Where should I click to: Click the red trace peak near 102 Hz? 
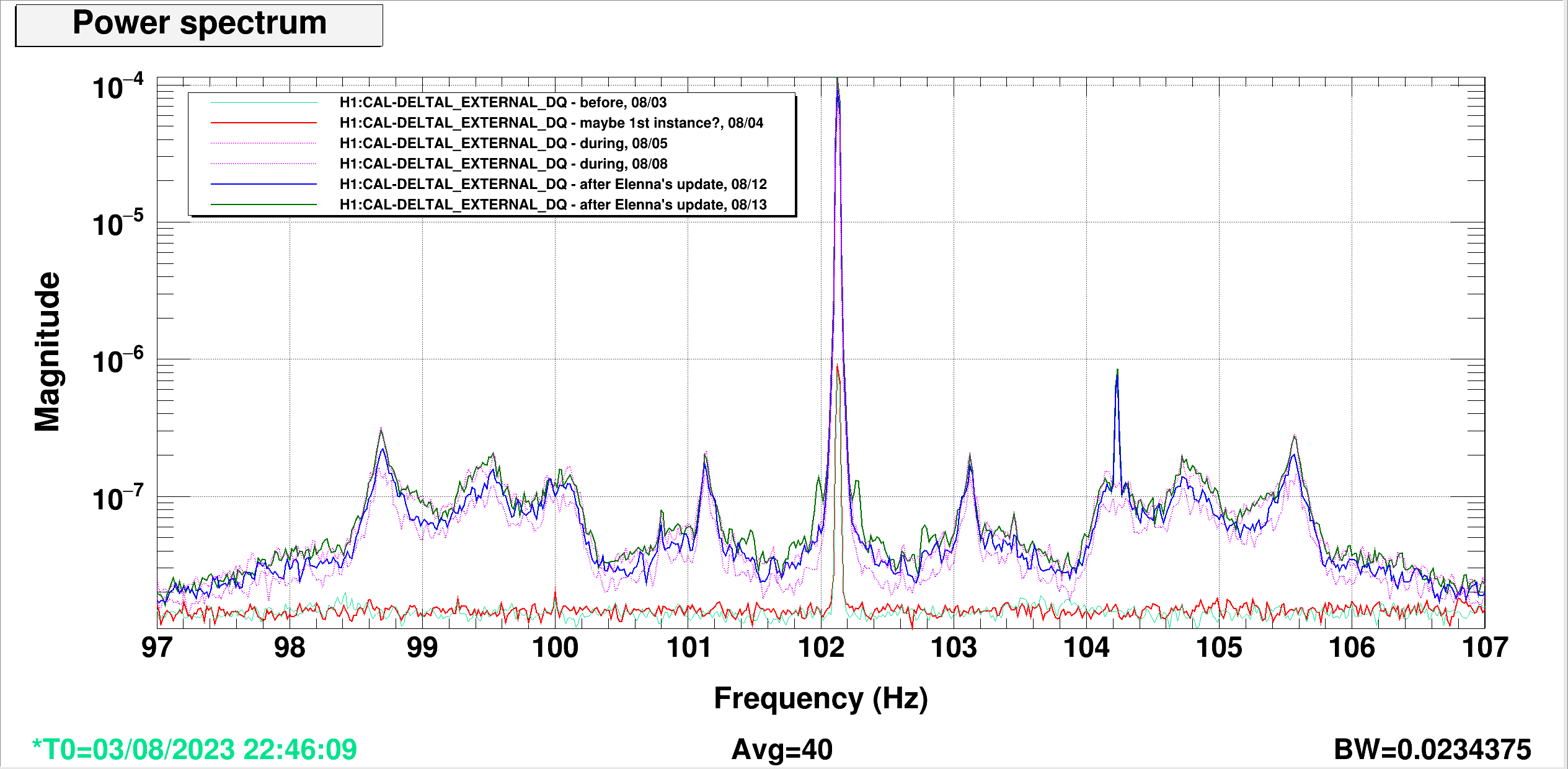[x=837, y=366]
